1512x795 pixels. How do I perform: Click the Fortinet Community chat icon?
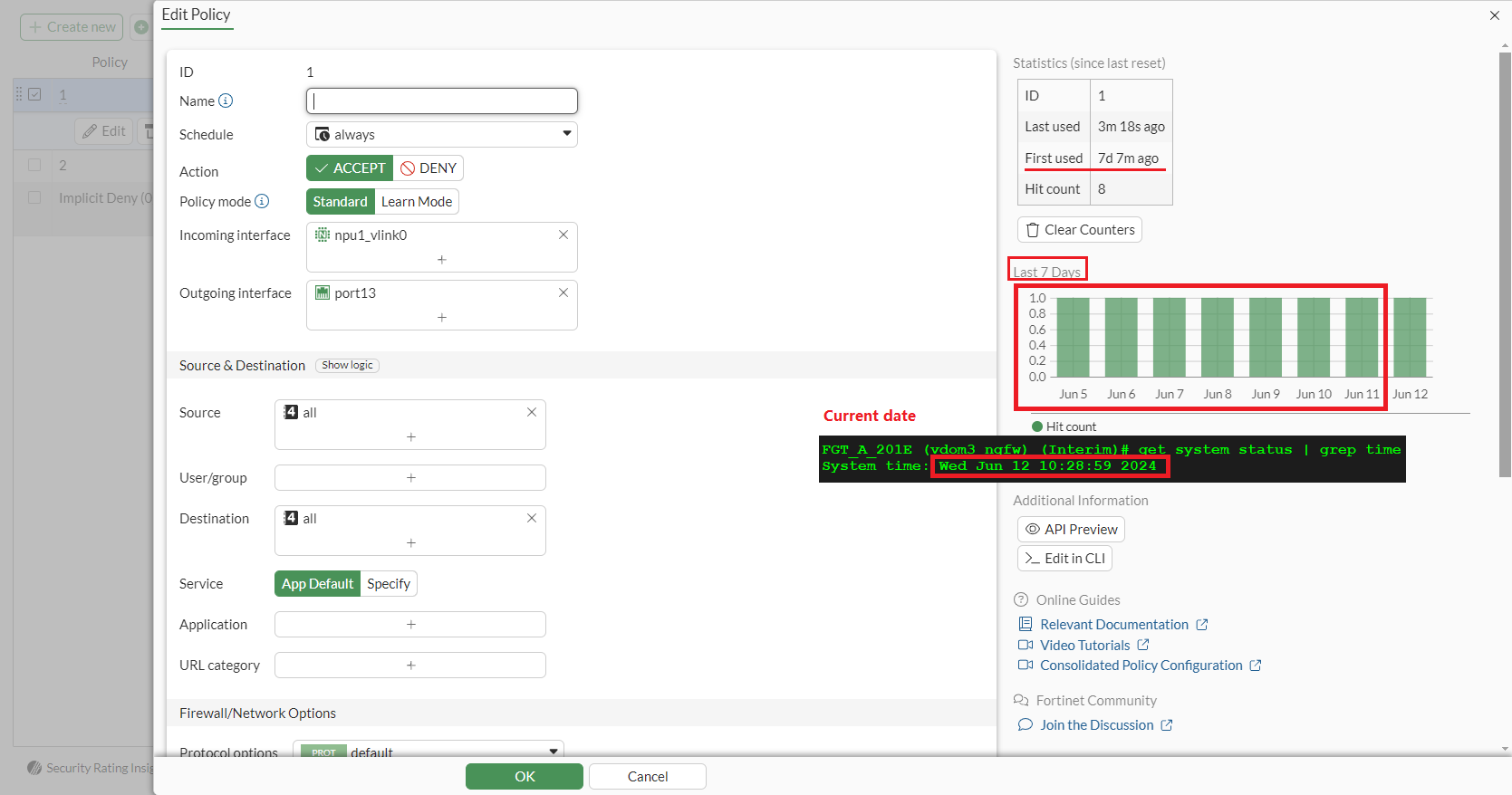coord(1021,700)
